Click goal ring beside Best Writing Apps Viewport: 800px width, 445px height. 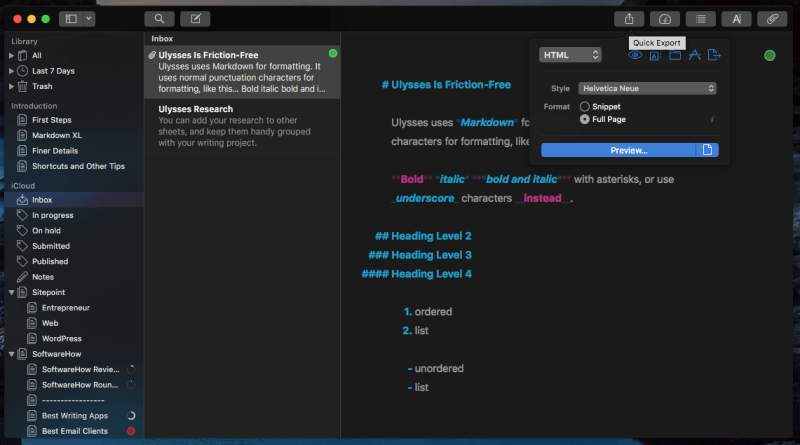(x=131, y=416)
